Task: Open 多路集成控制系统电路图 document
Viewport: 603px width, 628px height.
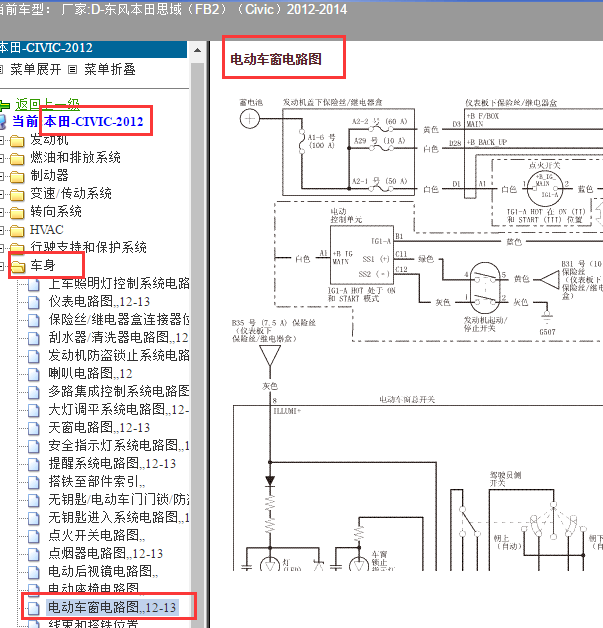Action: [119, 391]
